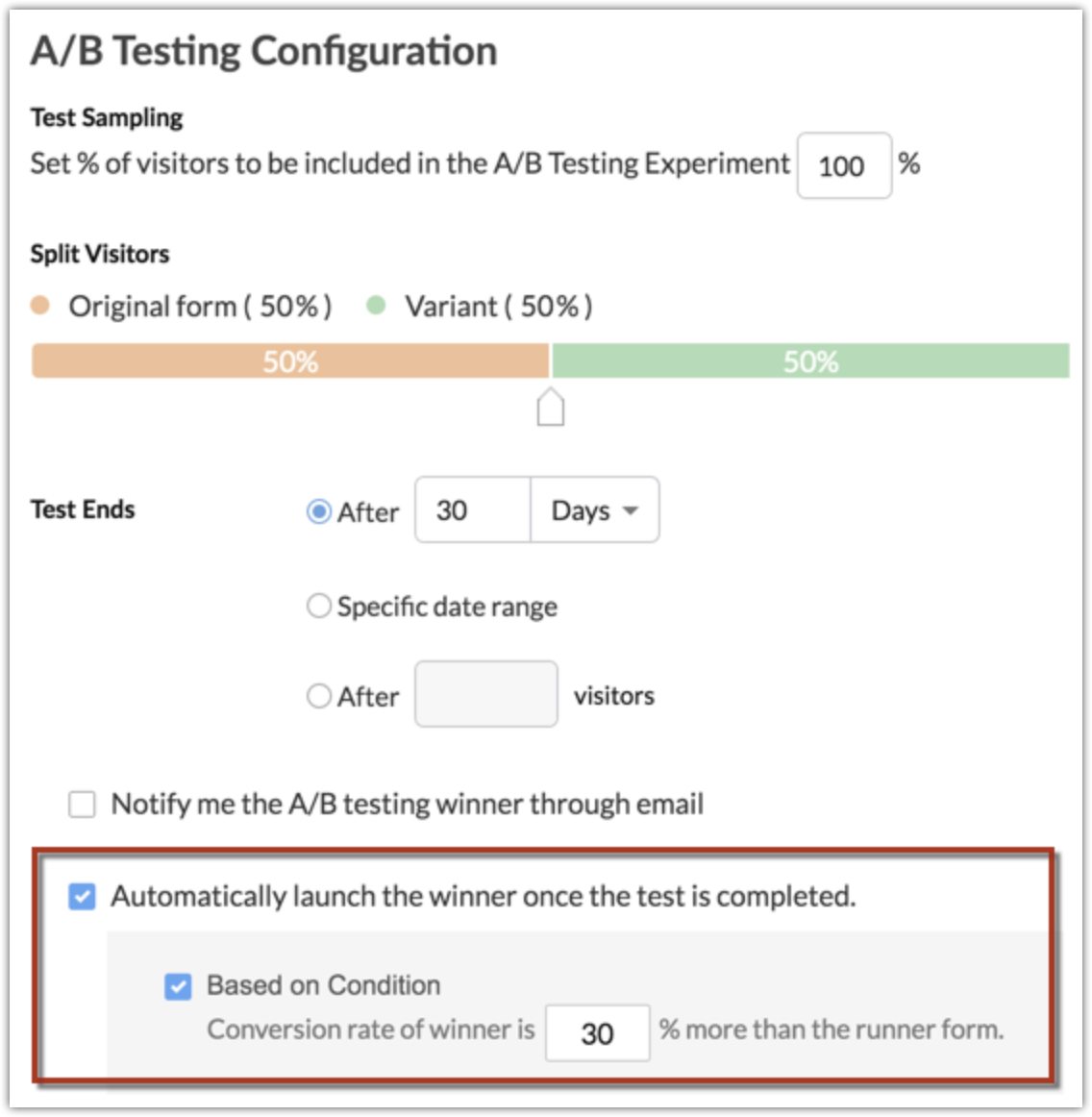
Task: Uncheck the "Based on Condition" checkbox
Action: click(178, 986)
